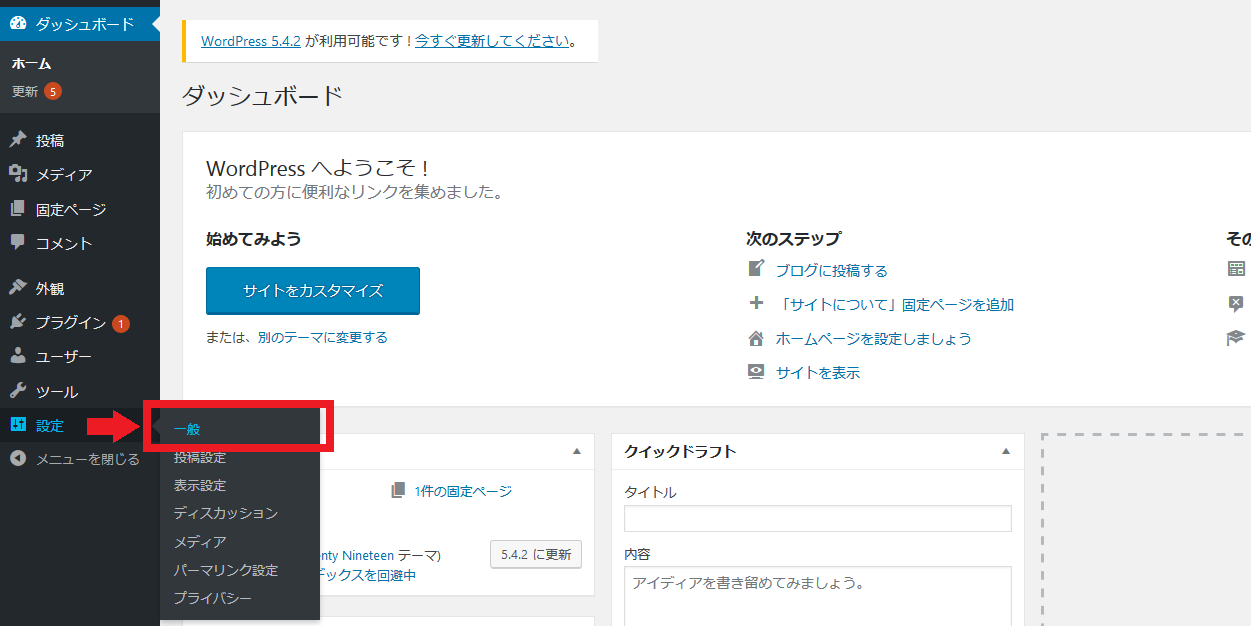1251x626 pixels.
Task: Click the comment bubble icon beside コメント
Action: pyautogui.click(x=18, y=243)
